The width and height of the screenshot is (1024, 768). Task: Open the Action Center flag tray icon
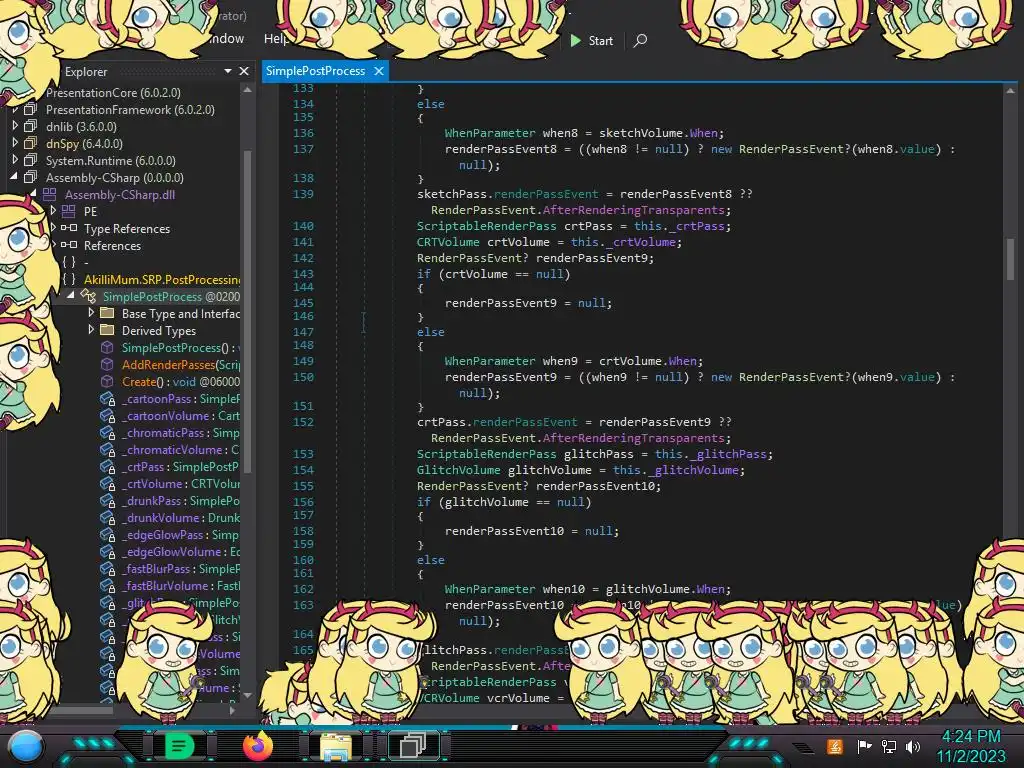(x=864, y=746)
